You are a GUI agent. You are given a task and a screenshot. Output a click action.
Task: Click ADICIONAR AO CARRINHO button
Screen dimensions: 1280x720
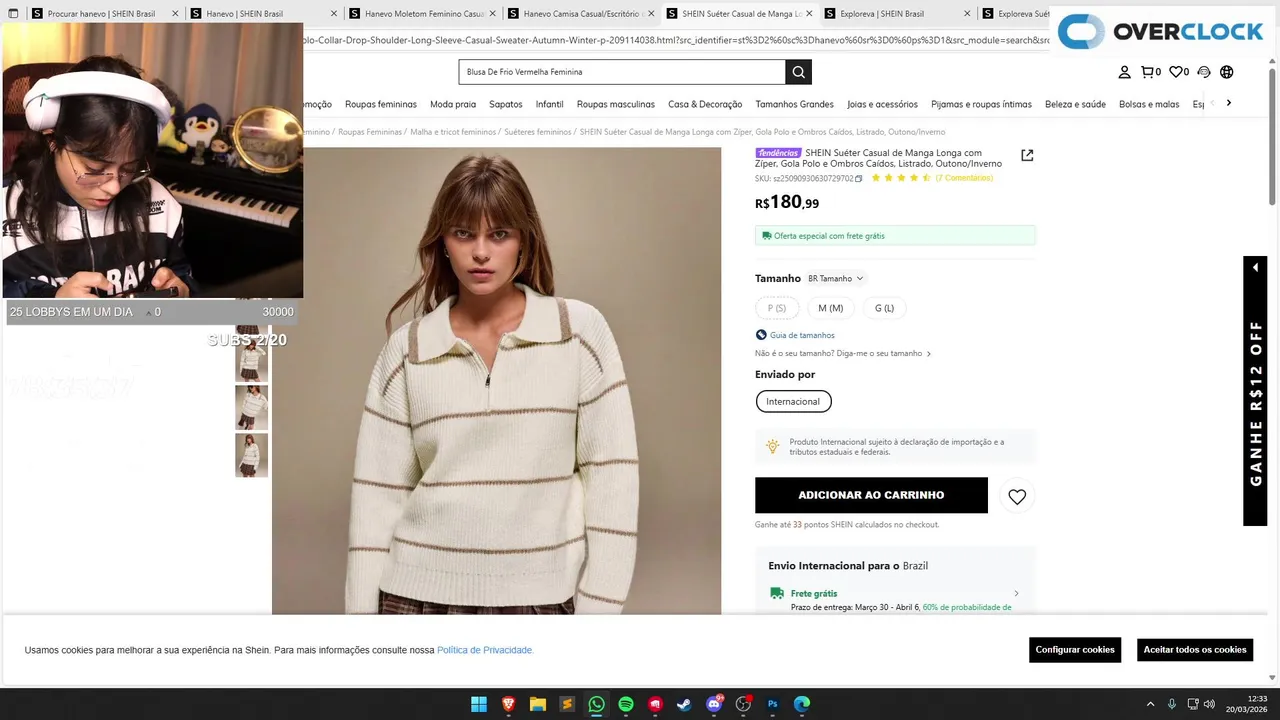pos(871,495)
